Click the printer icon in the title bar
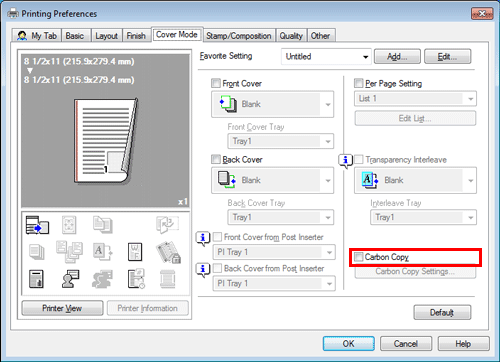The image size is (500, 362). click(13, 13)
